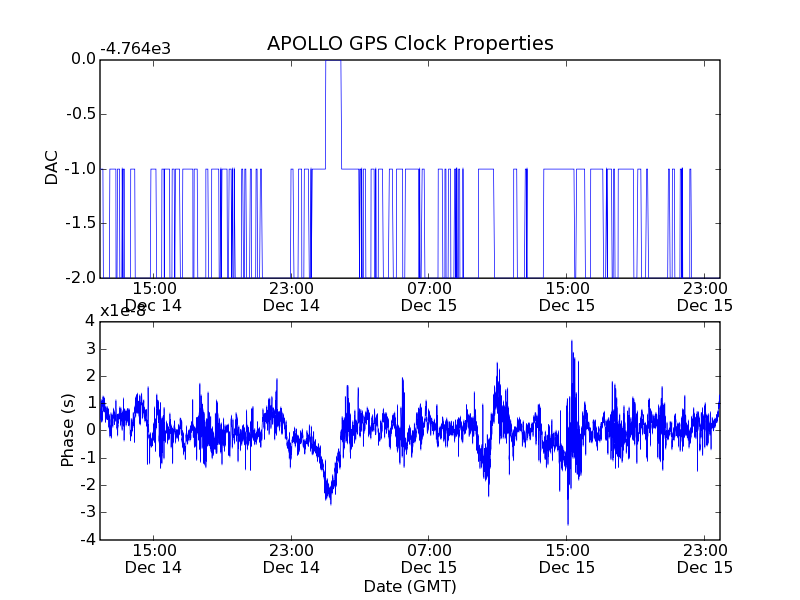Select the "0" tick on Phase axis
This screenshot has height=600, width=800.
click(x=90, y=430)
